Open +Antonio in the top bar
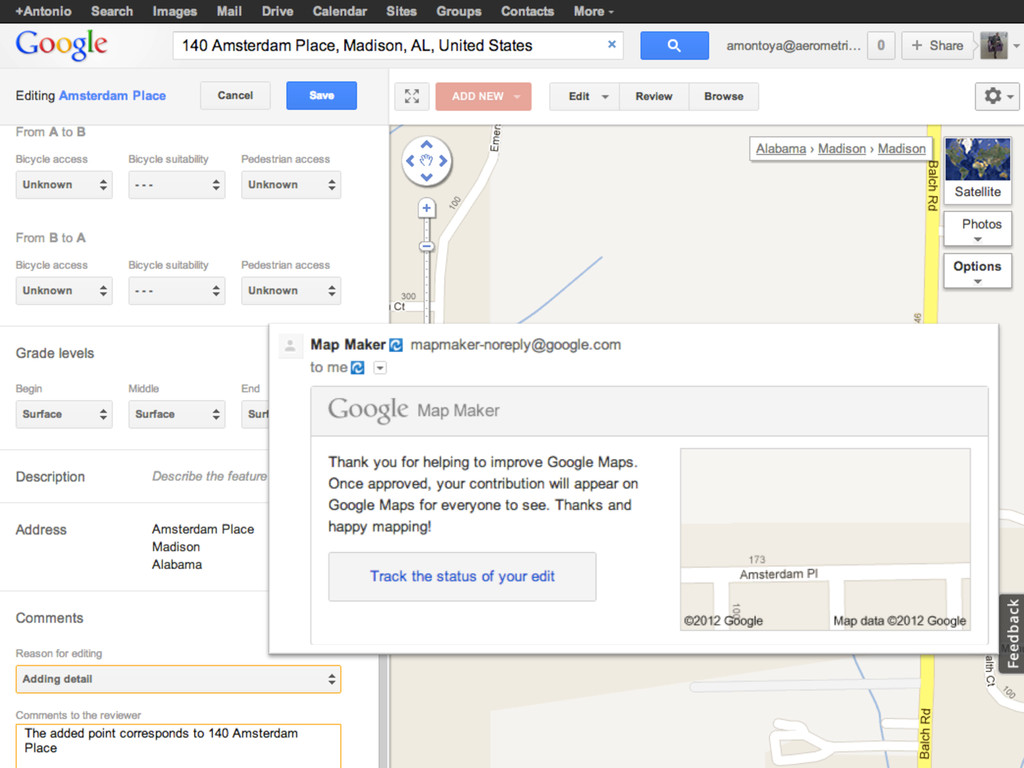The height and width of the screenshot is (768, 1024). pos(43,11)
